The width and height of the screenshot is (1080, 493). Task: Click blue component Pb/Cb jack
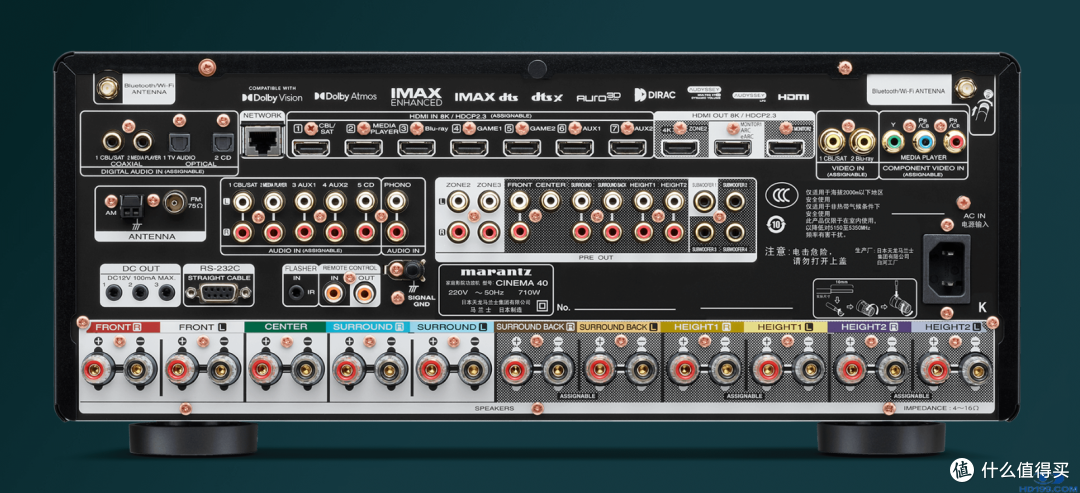[x=924, y=143]
